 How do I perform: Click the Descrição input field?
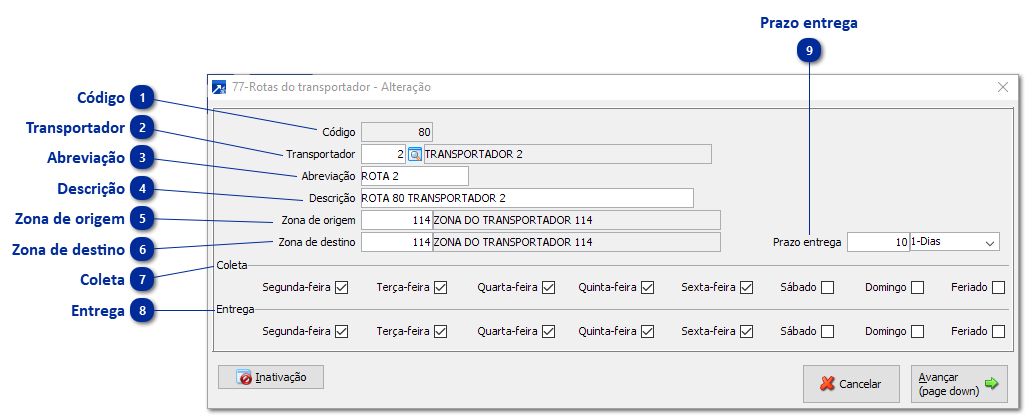tap(526, 198)
